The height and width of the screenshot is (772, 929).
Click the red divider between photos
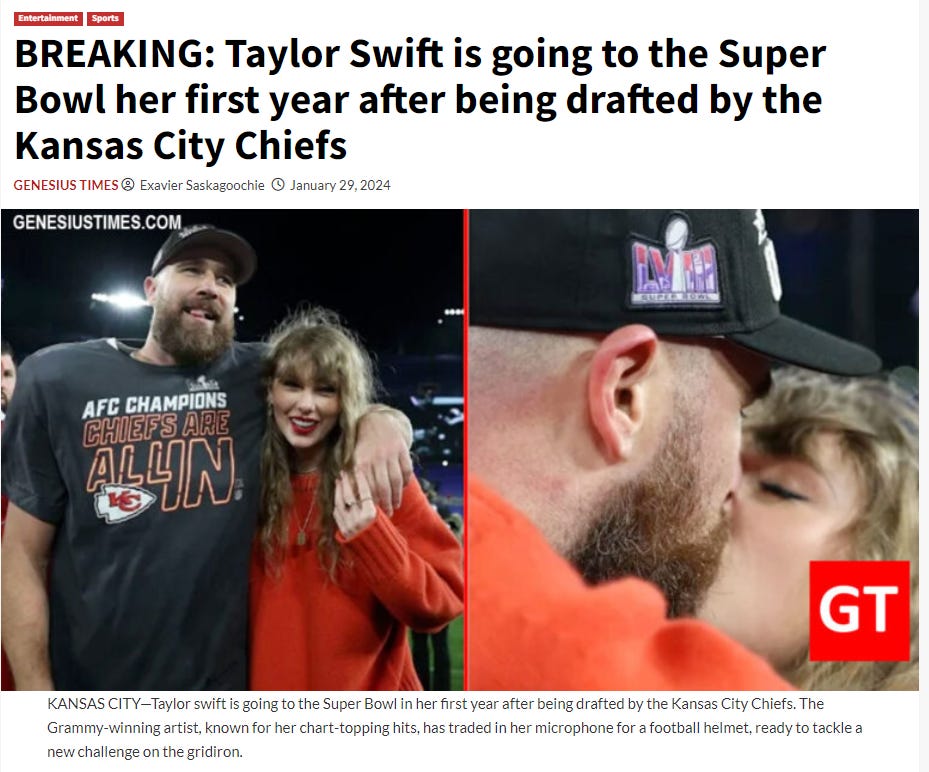pyautogui.click(x=466, y=450)
